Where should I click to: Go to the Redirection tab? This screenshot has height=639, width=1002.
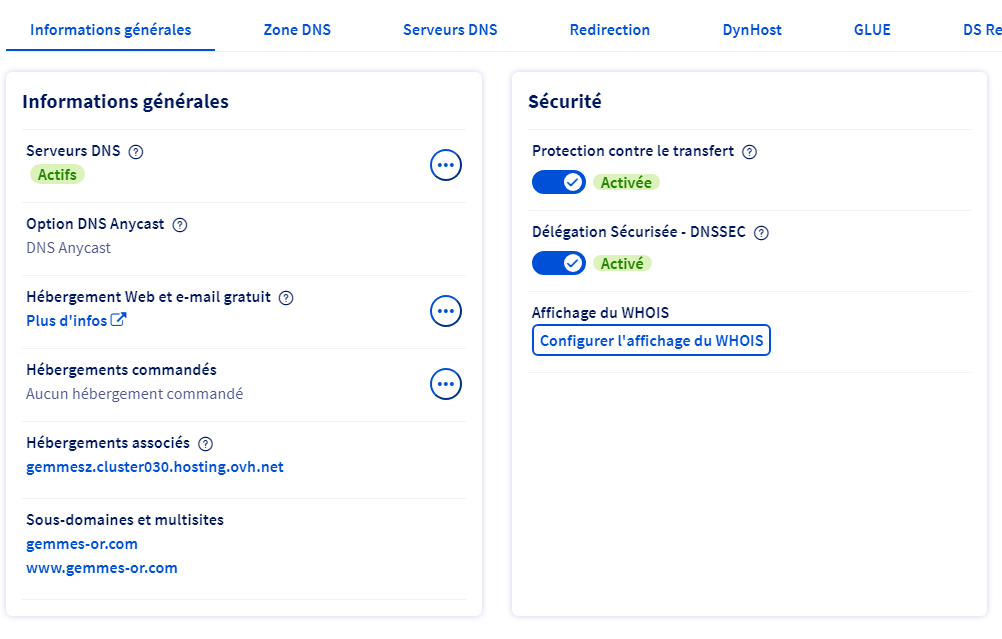610,30
